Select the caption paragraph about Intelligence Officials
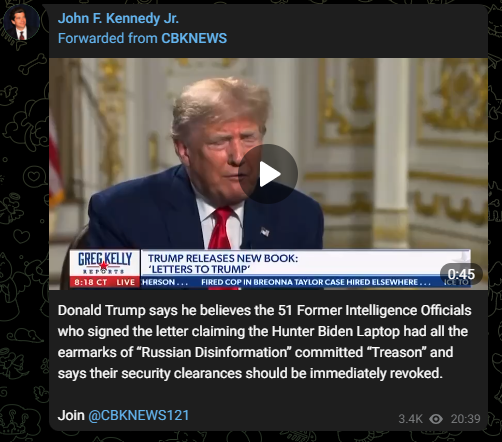Viewport: 502px width, 442px height. pos(264,342)
